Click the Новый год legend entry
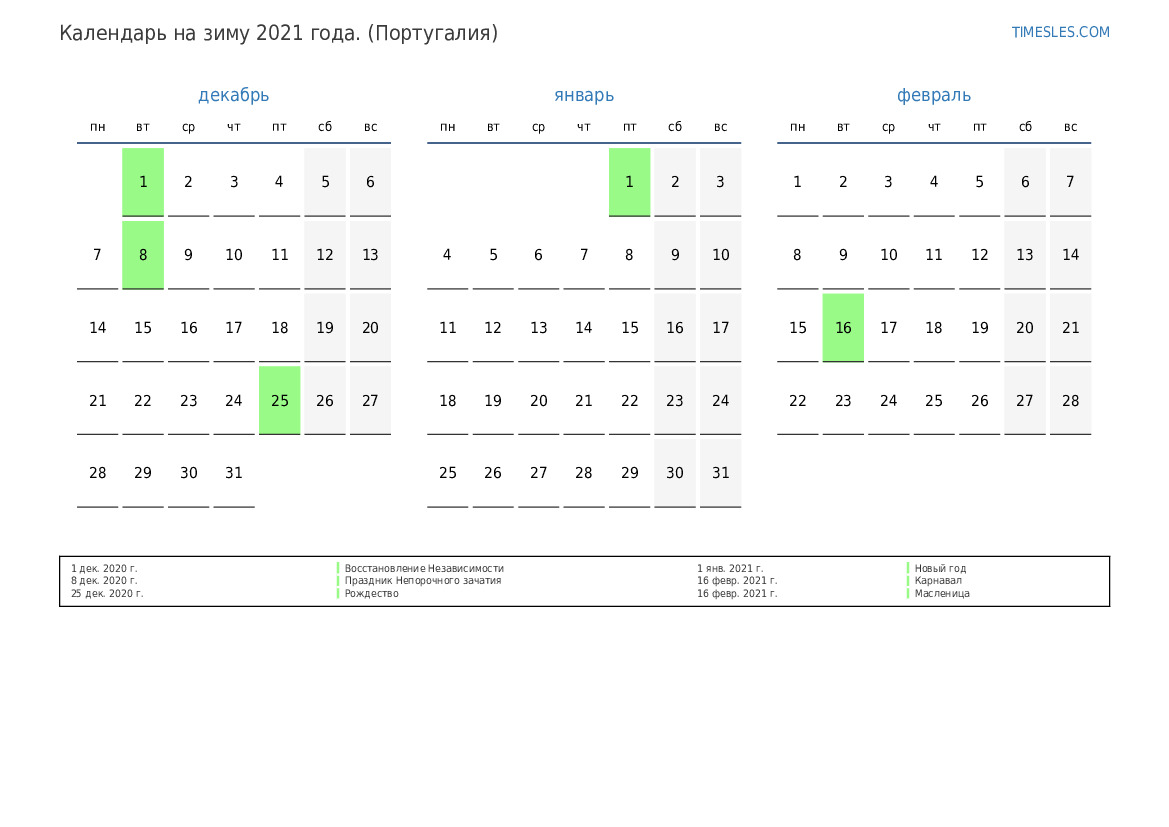 click(940, 568)
